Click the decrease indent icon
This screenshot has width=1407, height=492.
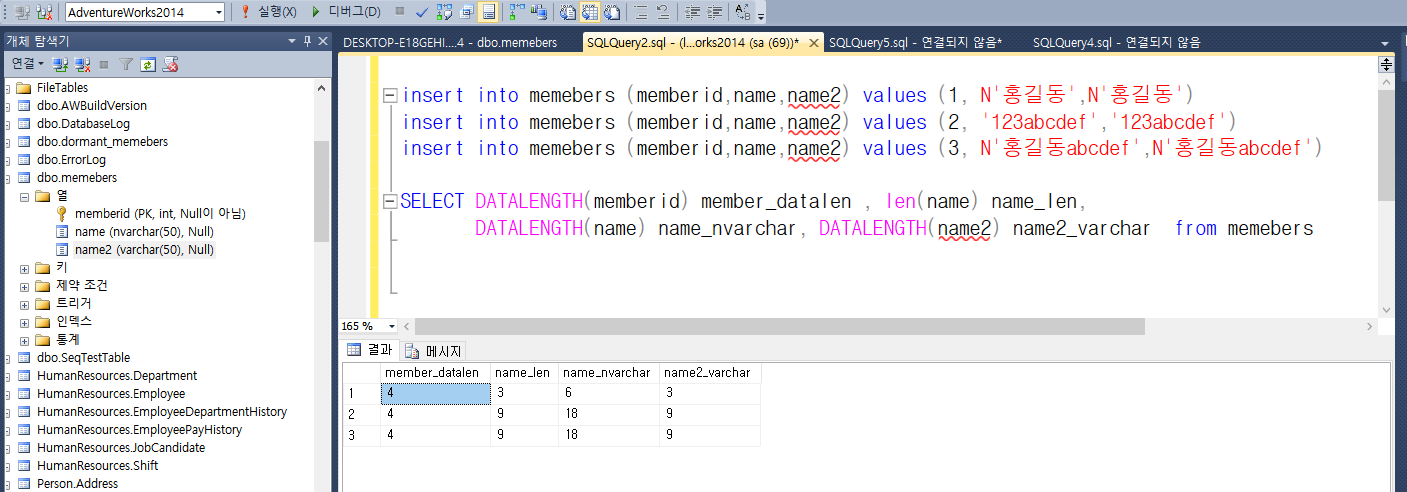point(691,12)
